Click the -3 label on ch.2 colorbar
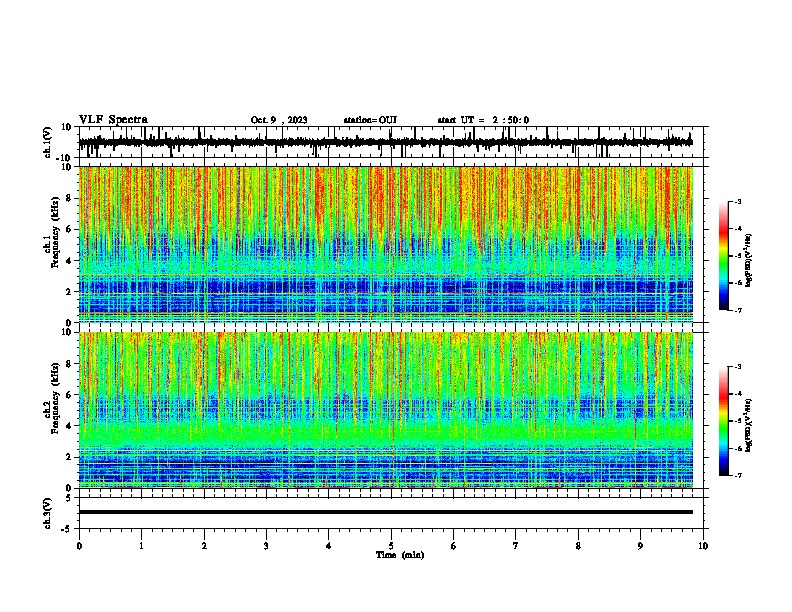 [738, 367]
